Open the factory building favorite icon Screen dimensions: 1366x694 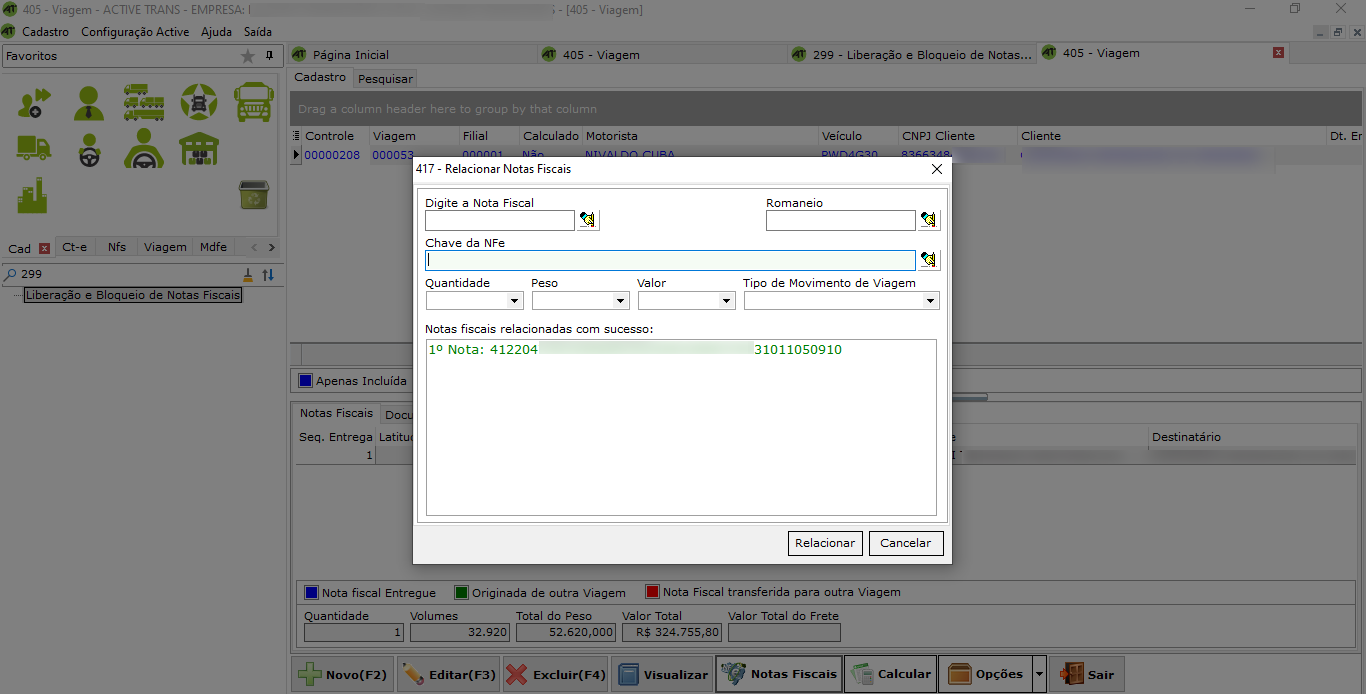[32, 195]
